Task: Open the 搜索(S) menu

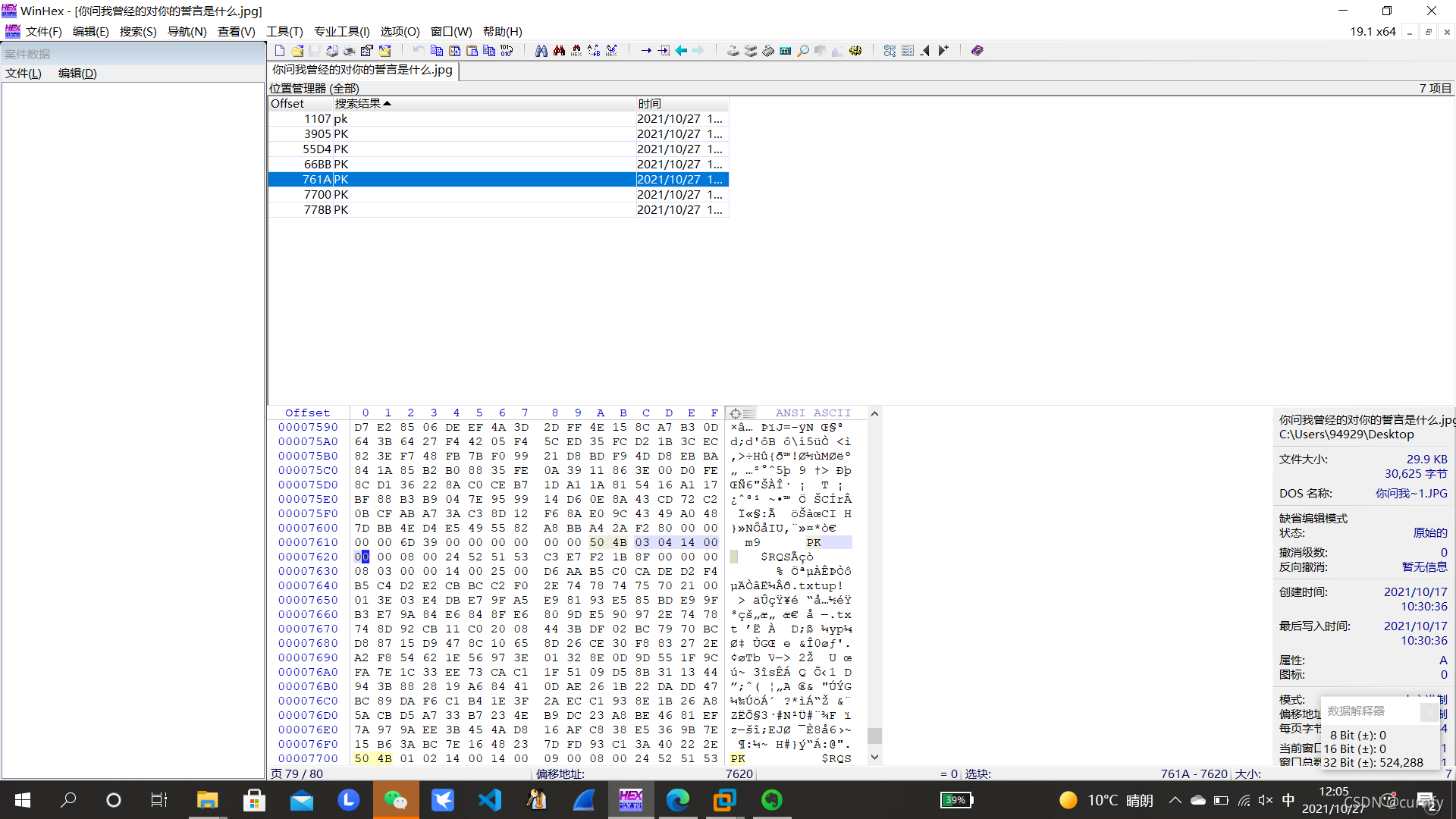Action: [x=137, y=32]
